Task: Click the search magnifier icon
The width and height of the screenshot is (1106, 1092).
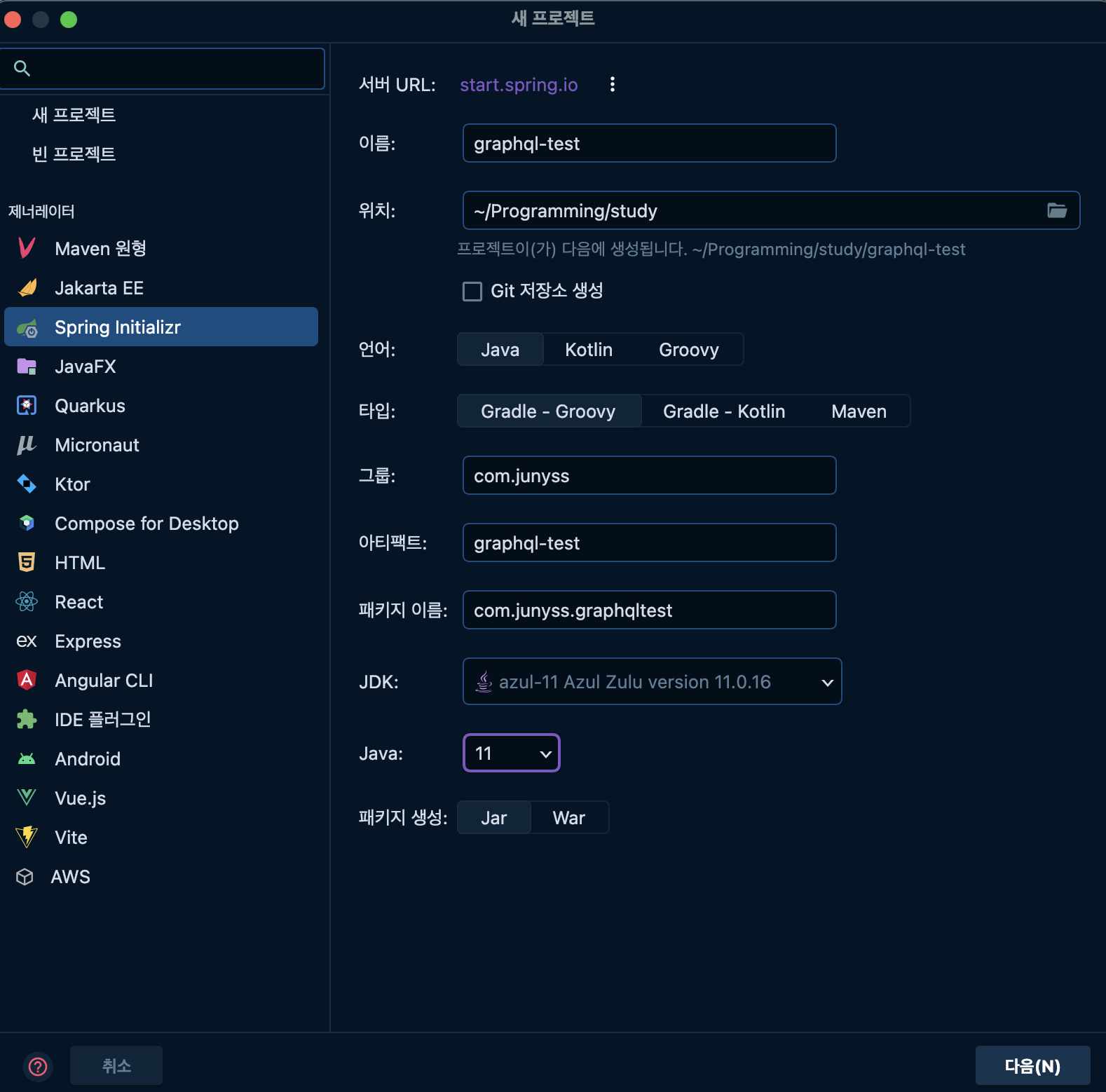Action: click(22, 68)
